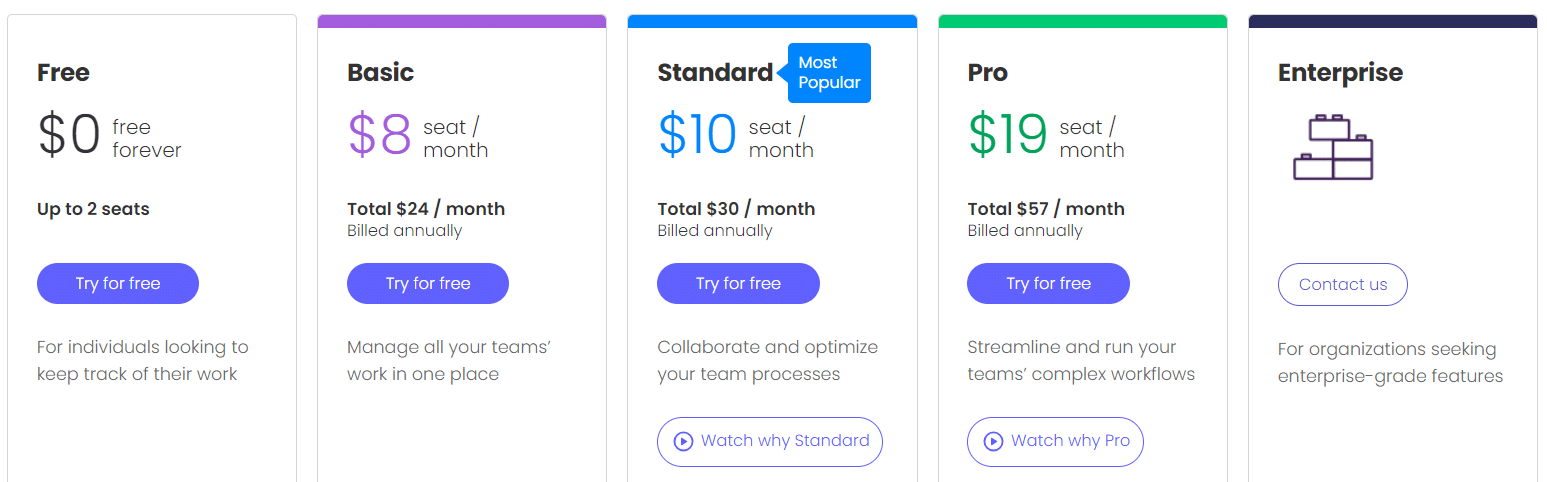Contact us about Enterprise plan
The width and height of the screenshot is (1547, 482).
tap(1343, 285)
